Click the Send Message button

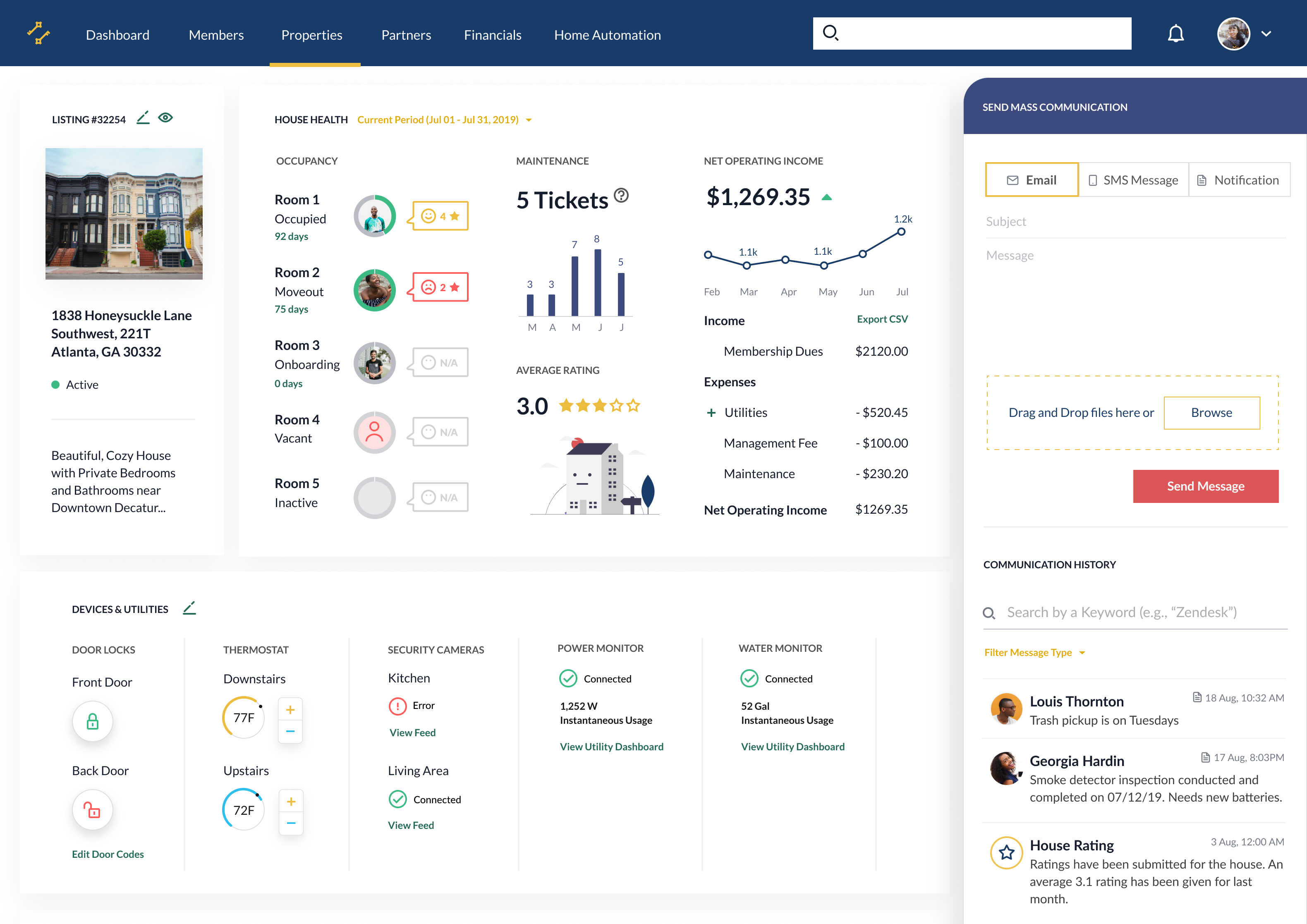click(1205, 486)
